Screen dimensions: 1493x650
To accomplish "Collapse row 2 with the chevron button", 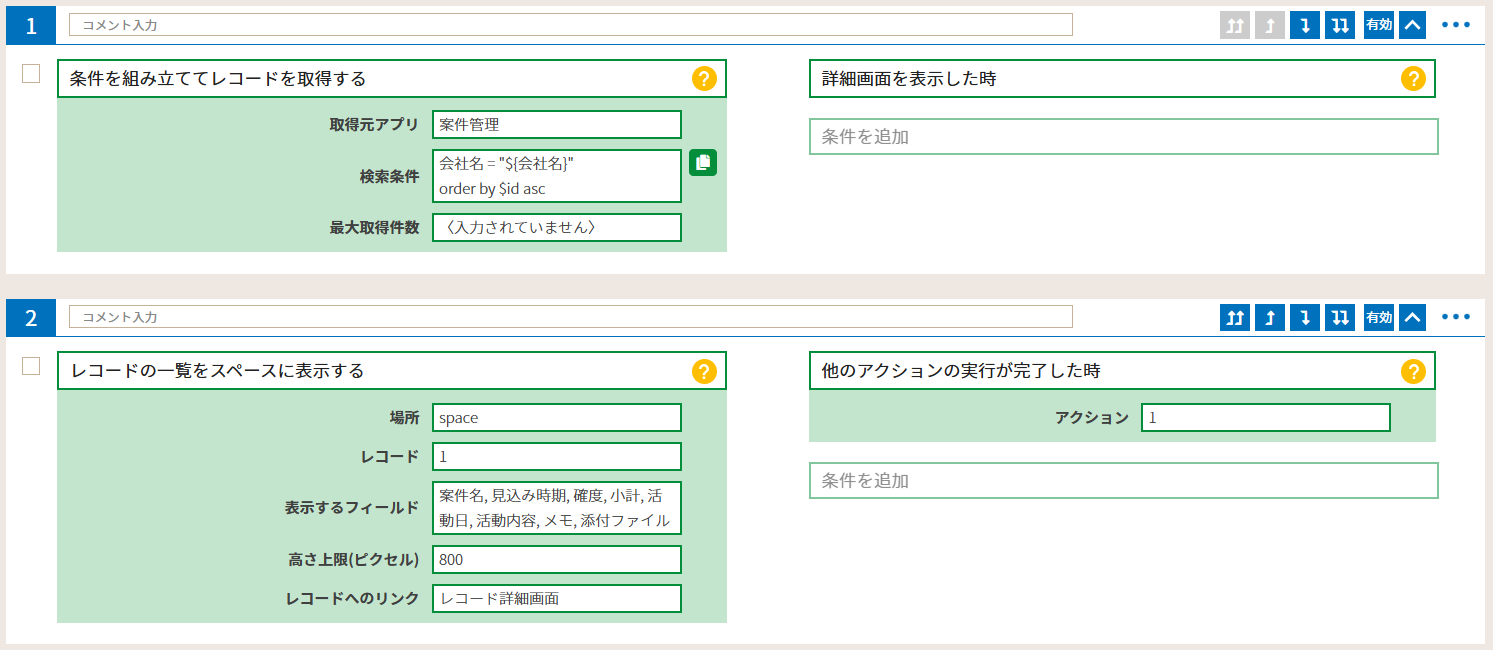I will [1412, 318].
